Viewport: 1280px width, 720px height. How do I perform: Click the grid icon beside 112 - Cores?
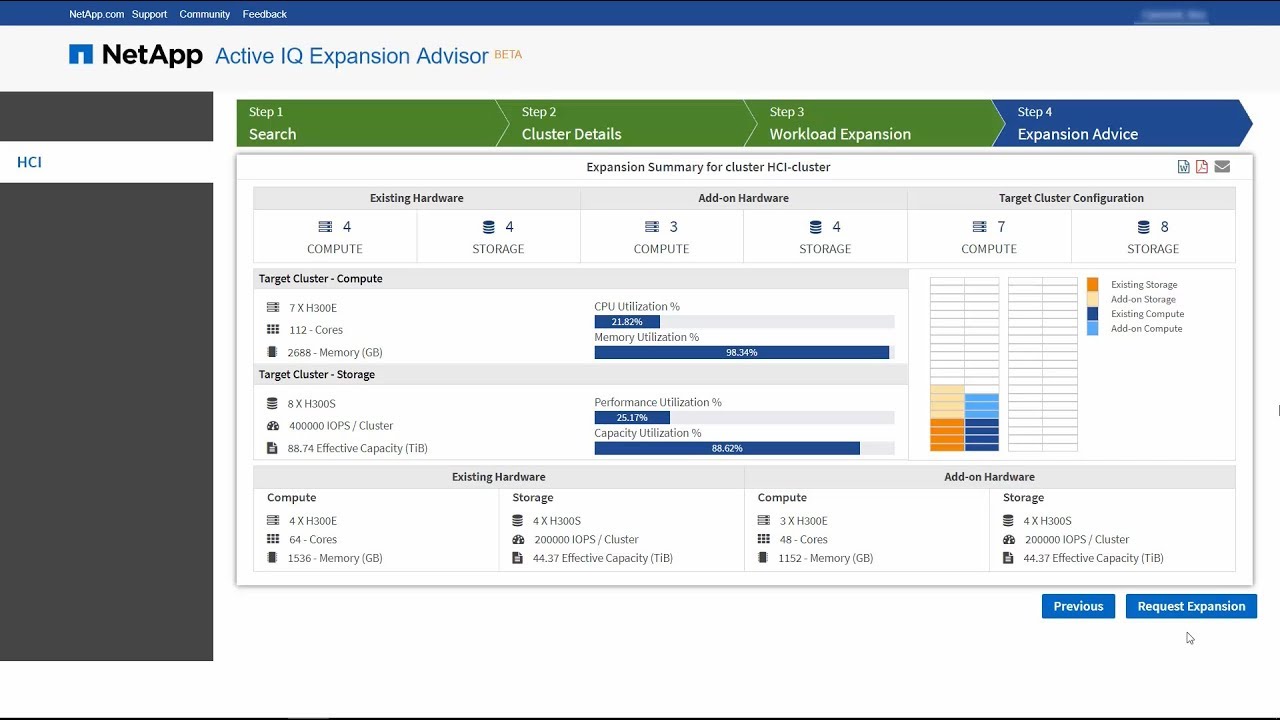(273, 329)
